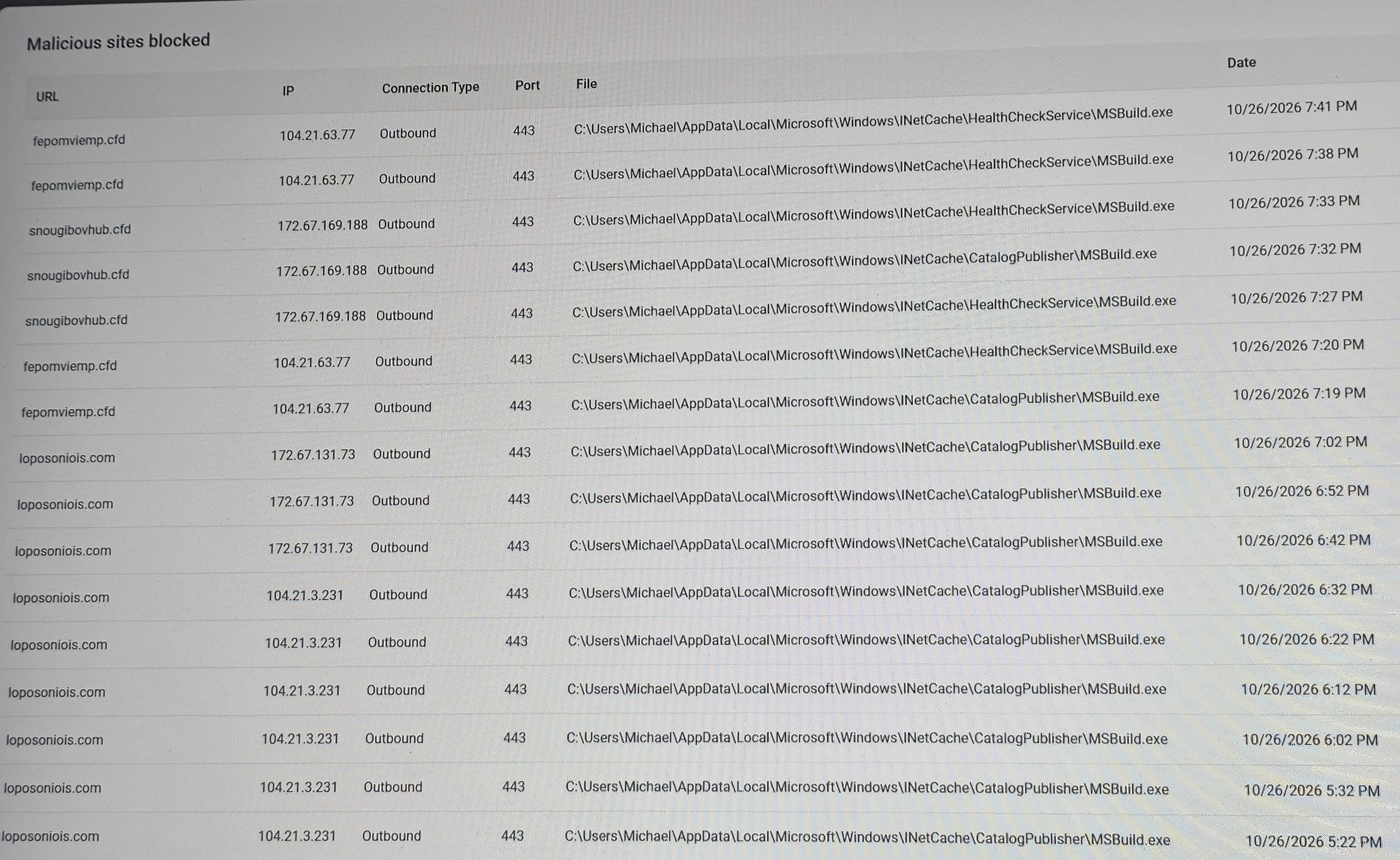
Task: Click the Port column header
Action: click(527, 86)
